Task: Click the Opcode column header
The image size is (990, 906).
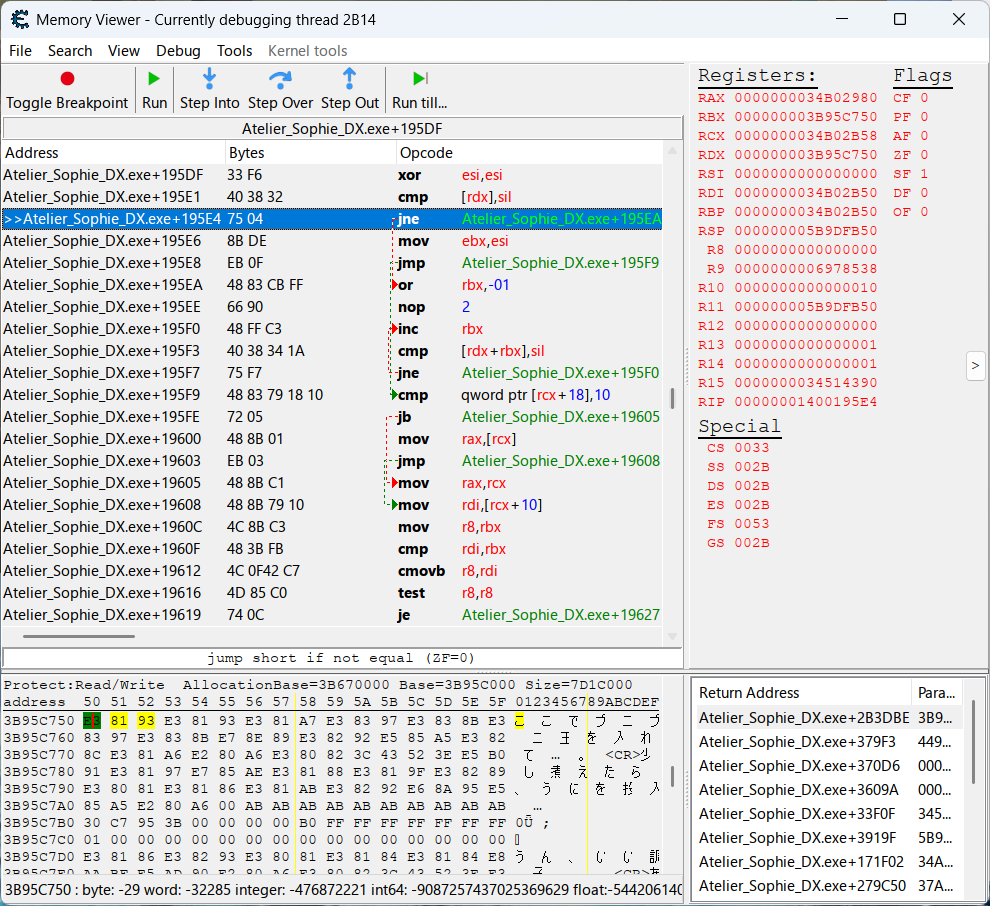Action: point(426,153)
